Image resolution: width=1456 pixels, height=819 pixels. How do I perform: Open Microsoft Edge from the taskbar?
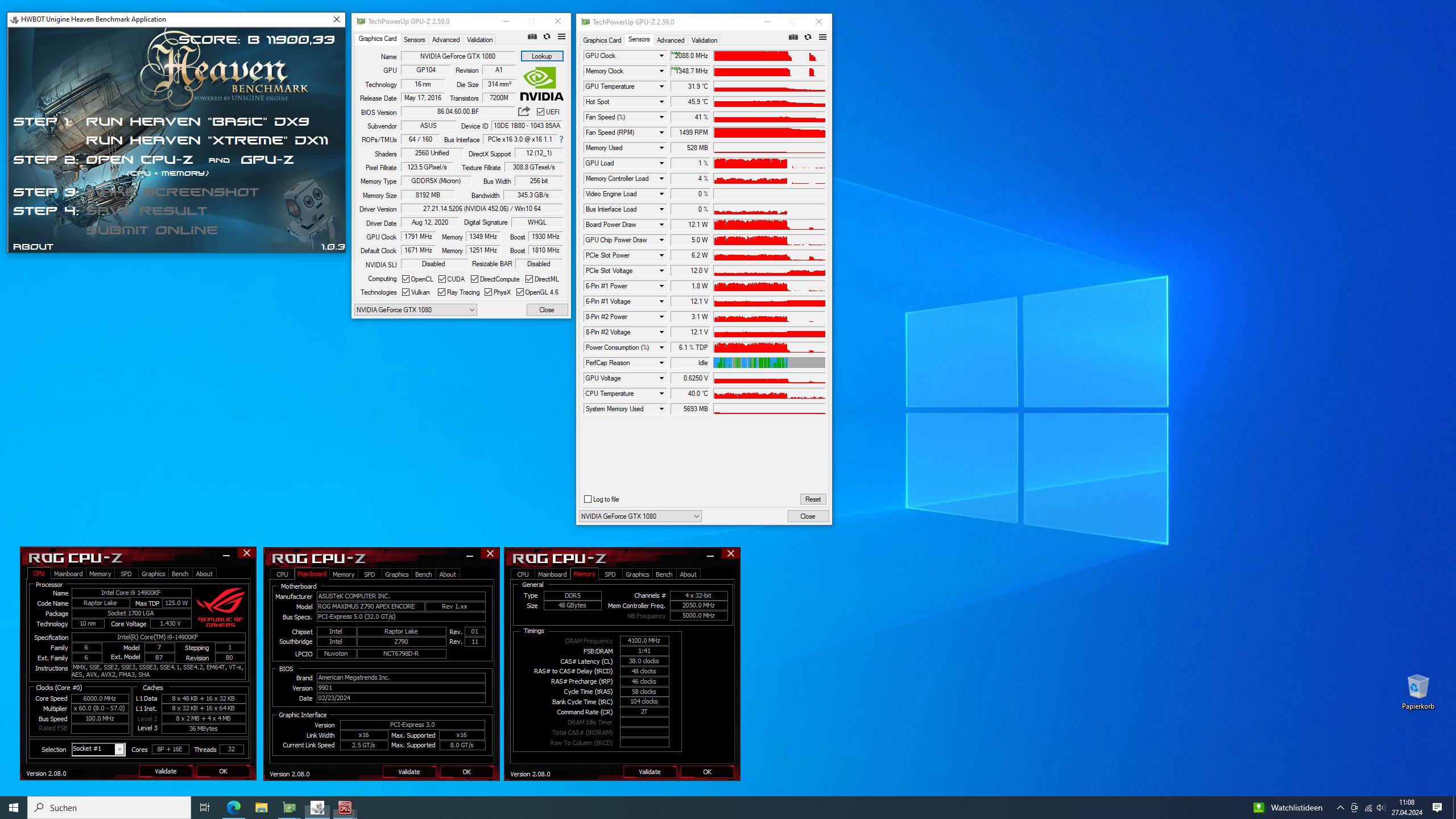click(233, 808)
